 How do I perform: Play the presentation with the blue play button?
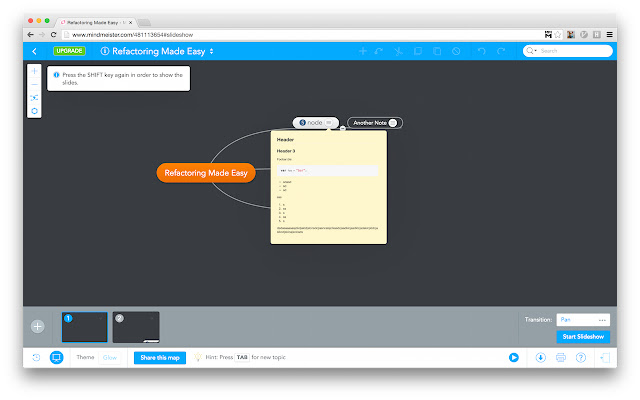coord(513,358)
